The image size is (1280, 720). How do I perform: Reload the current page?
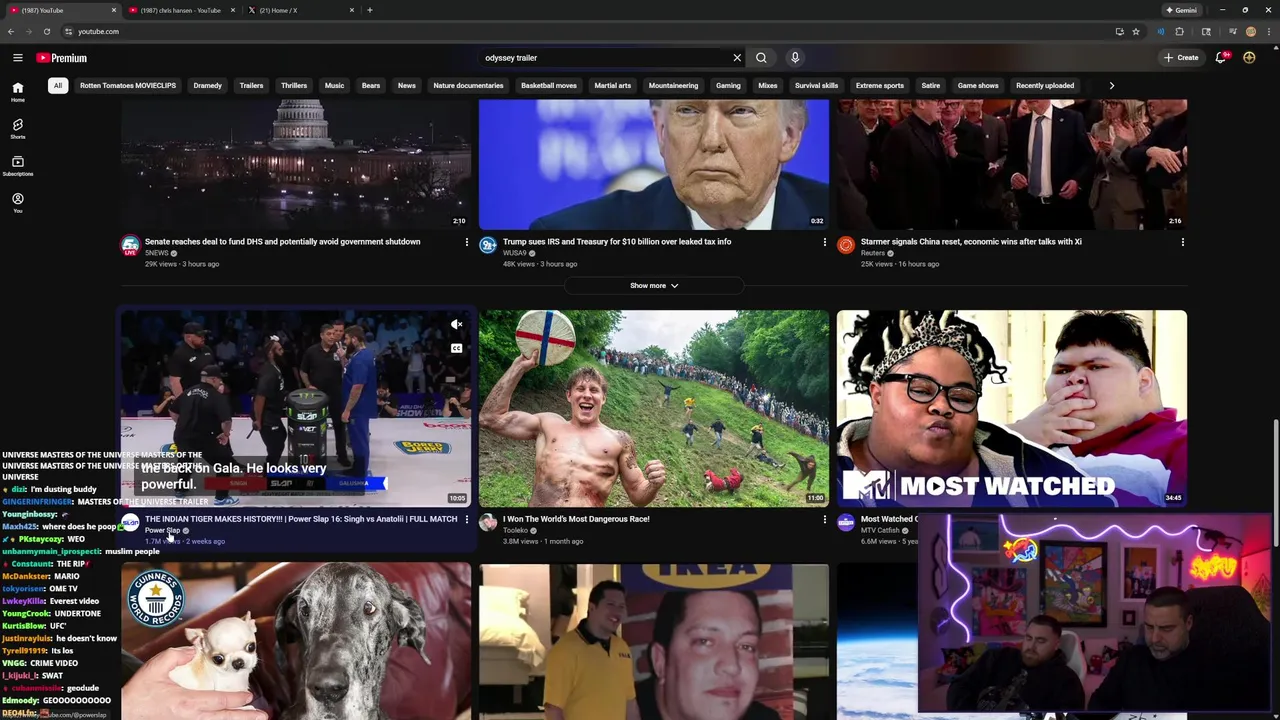point(47,31)
